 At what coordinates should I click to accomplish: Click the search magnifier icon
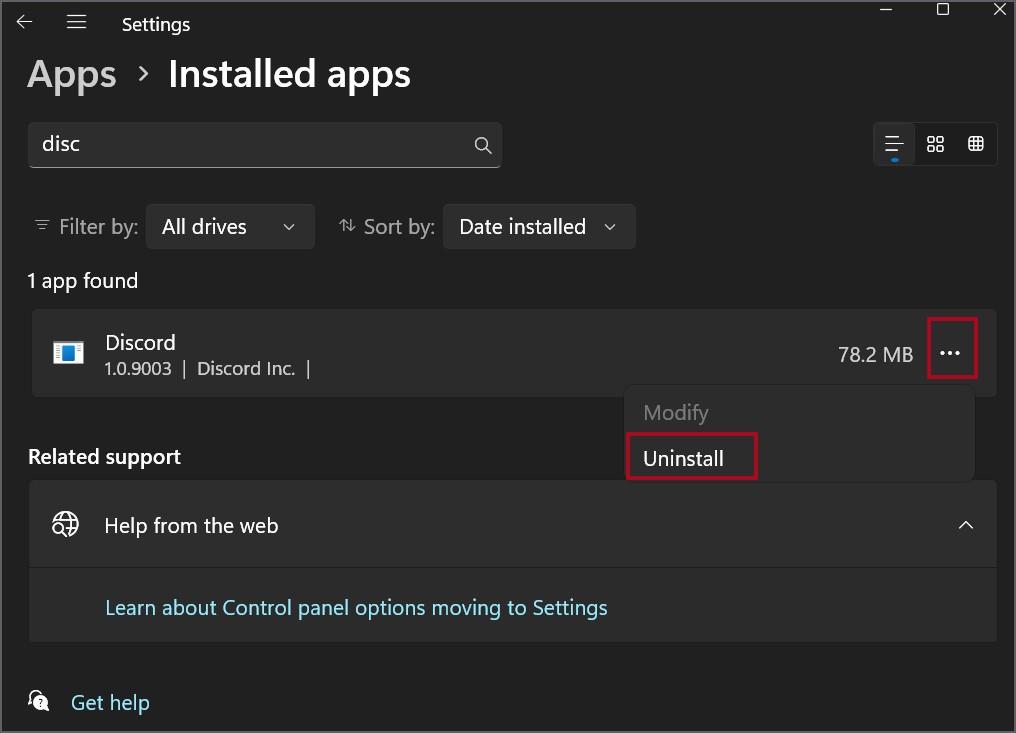[482, 145]
